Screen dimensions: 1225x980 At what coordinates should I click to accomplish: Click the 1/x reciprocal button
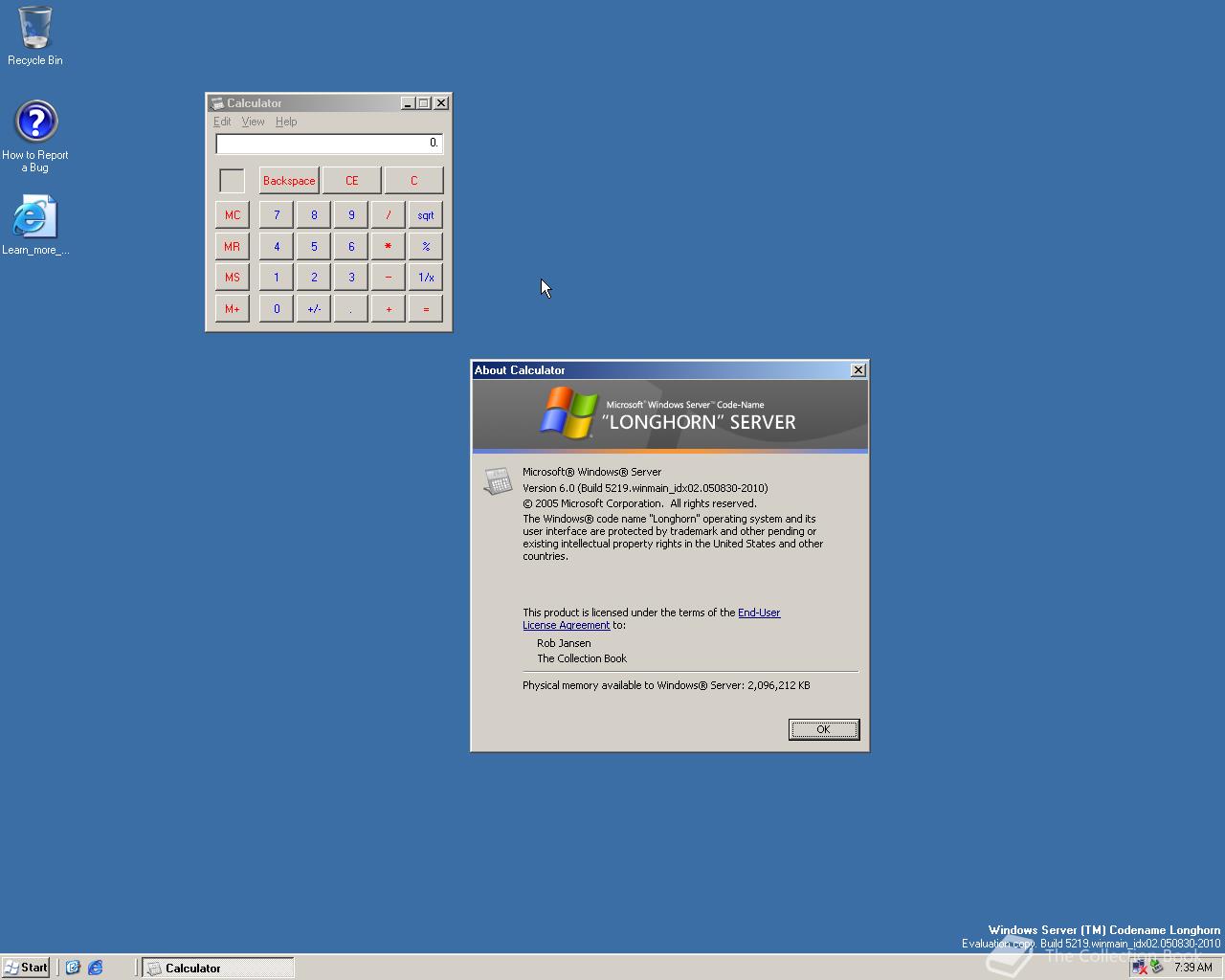point(426,278)
